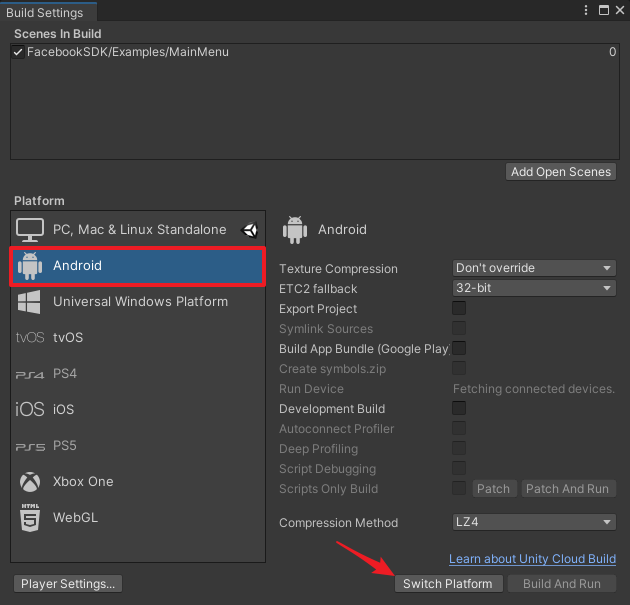Select the Android platform row
The width and height of the screenshot is (630, 605).
138,266
